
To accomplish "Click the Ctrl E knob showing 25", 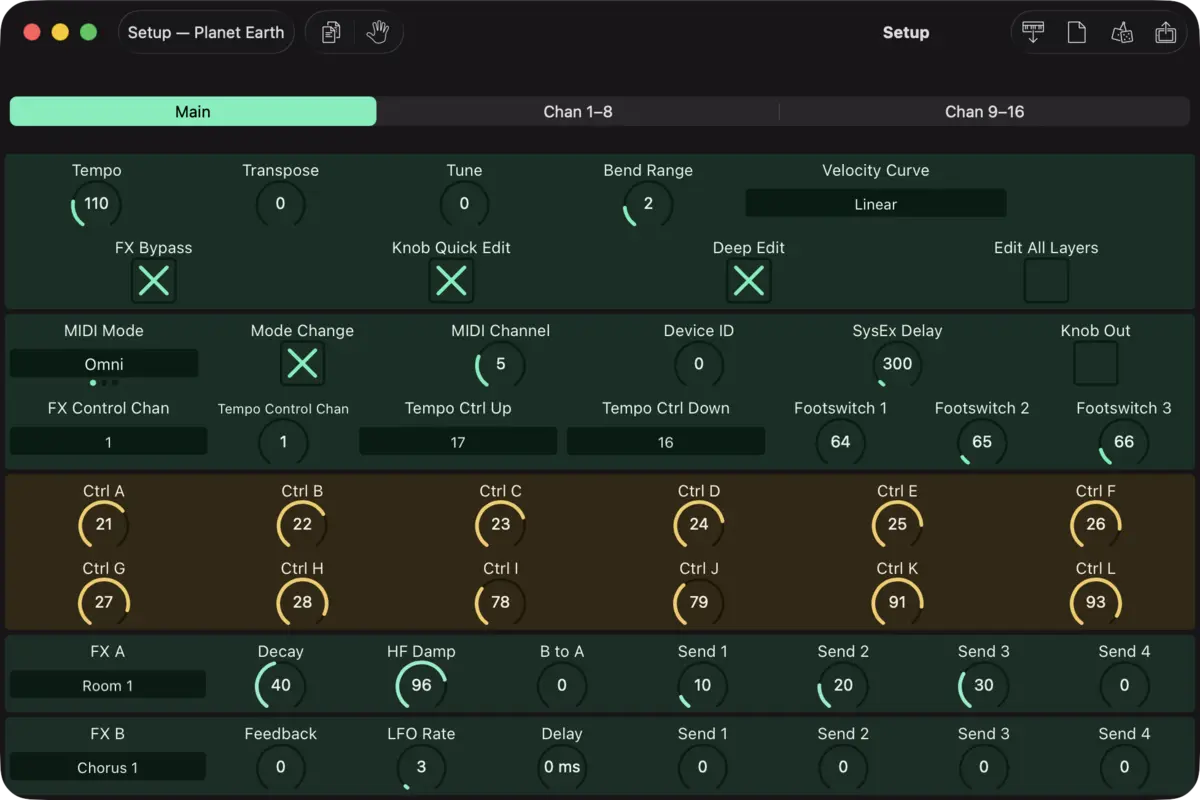I will coord(897,524).
